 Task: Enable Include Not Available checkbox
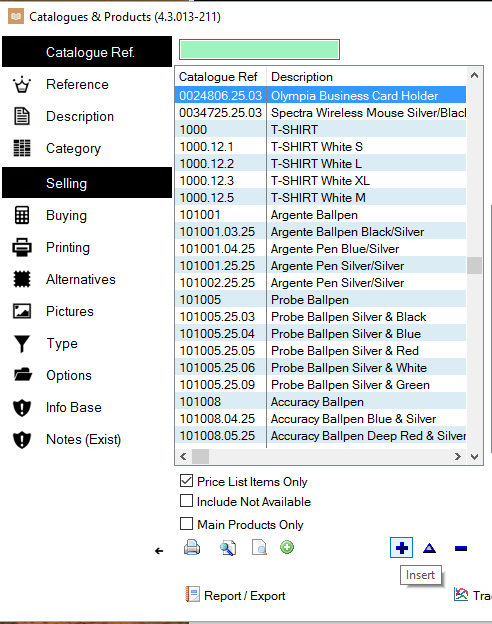186,501
